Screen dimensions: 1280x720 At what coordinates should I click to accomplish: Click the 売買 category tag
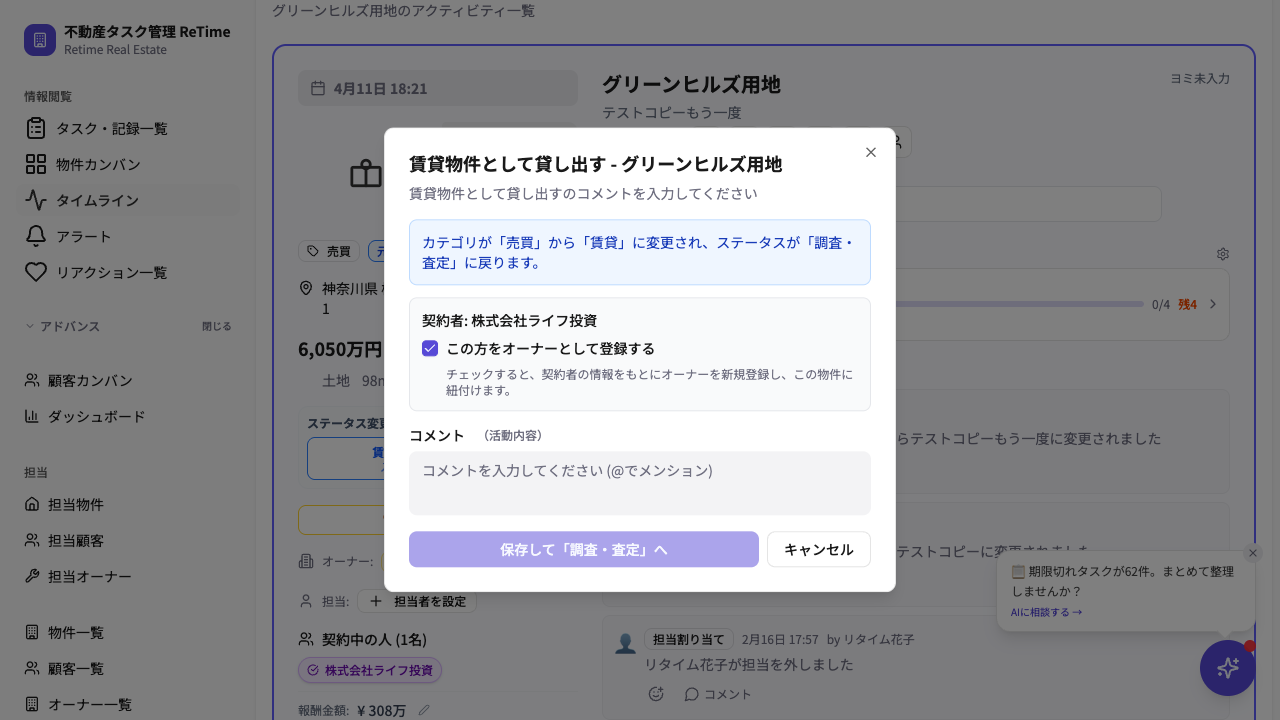coord(329,251)
